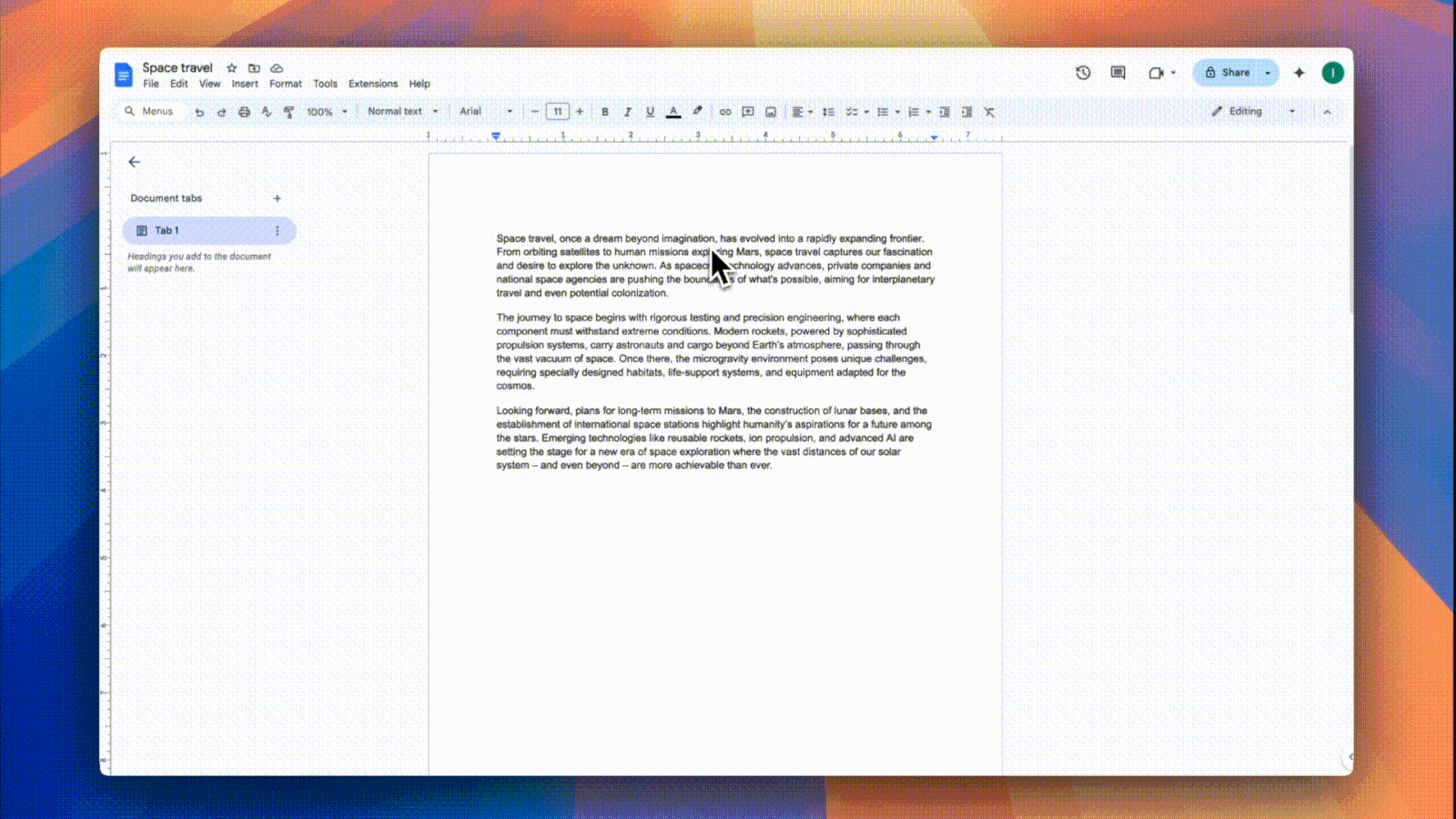
Task: Change the text color
Action: (673, 111)
